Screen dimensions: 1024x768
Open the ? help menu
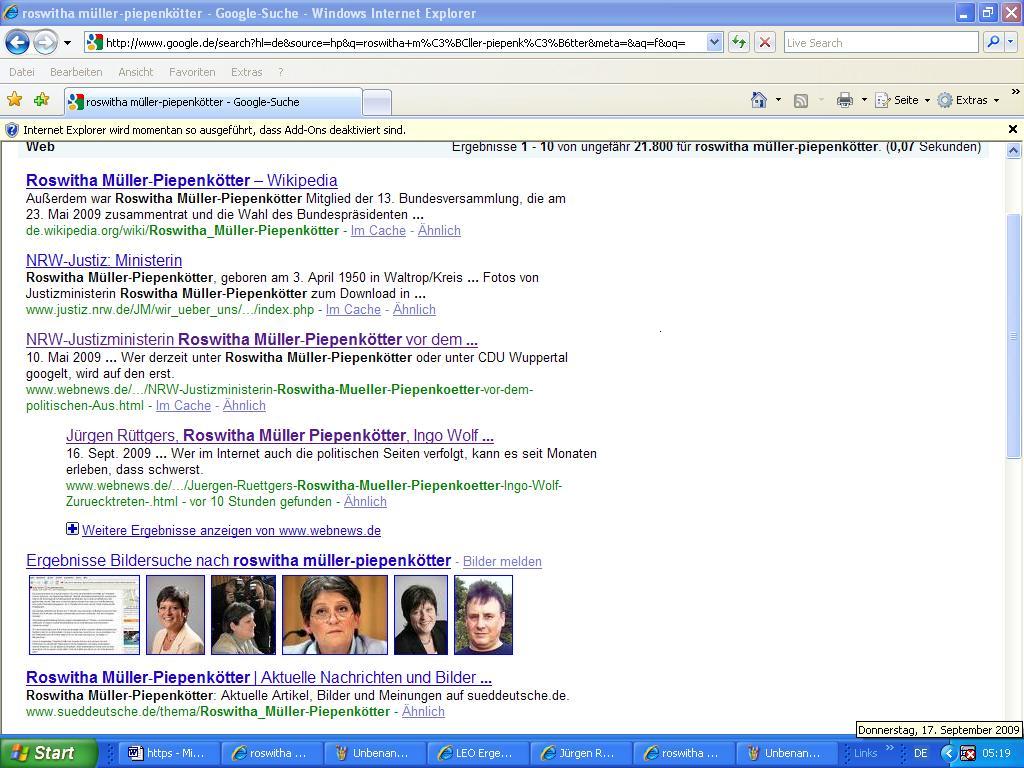(281, 72)
